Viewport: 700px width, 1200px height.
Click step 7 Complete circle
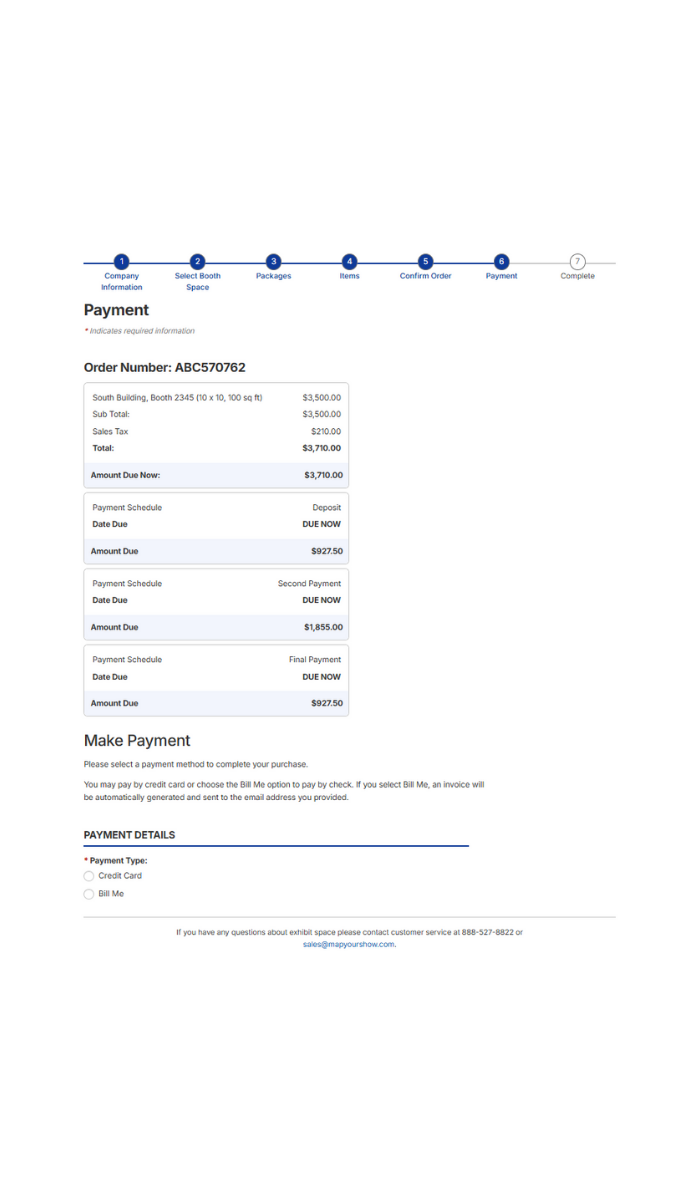pyautogui.click(x=577, y=262)
